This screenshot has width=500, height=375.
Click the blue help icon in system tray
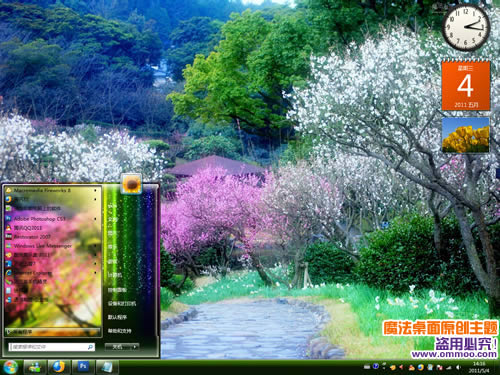[376, 366]
